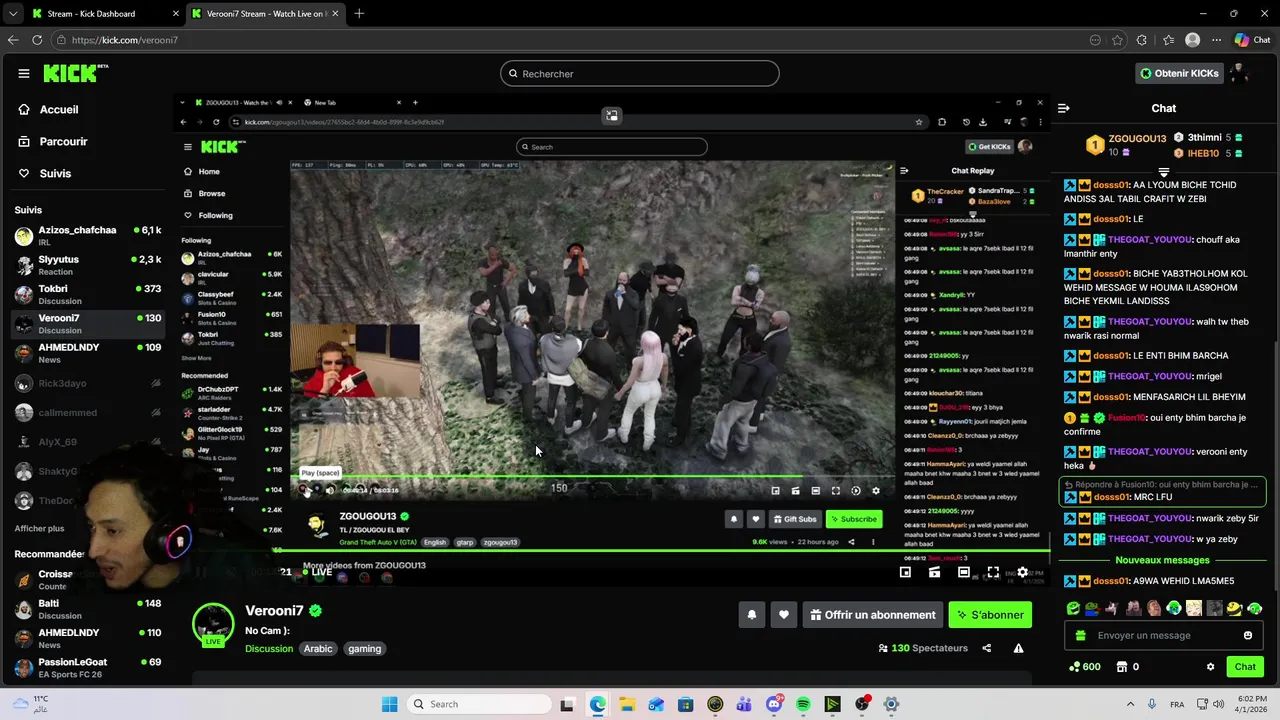Focus the Rechercher search field

[x=640, y=74]
